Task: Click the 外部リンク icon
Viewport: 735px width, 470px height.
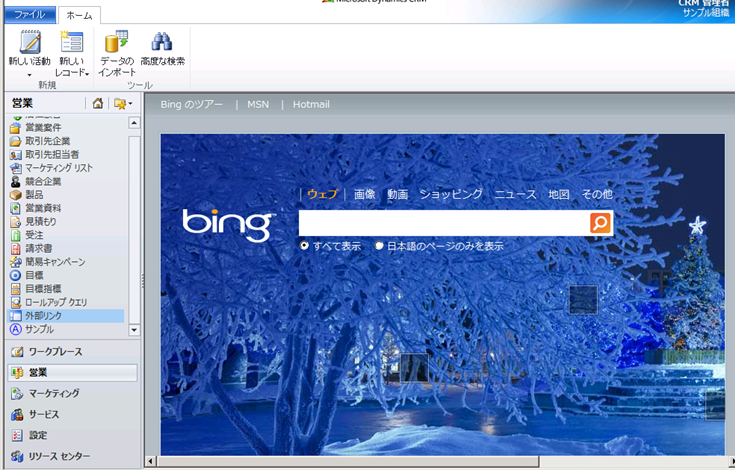Action: tap(15, 316)
